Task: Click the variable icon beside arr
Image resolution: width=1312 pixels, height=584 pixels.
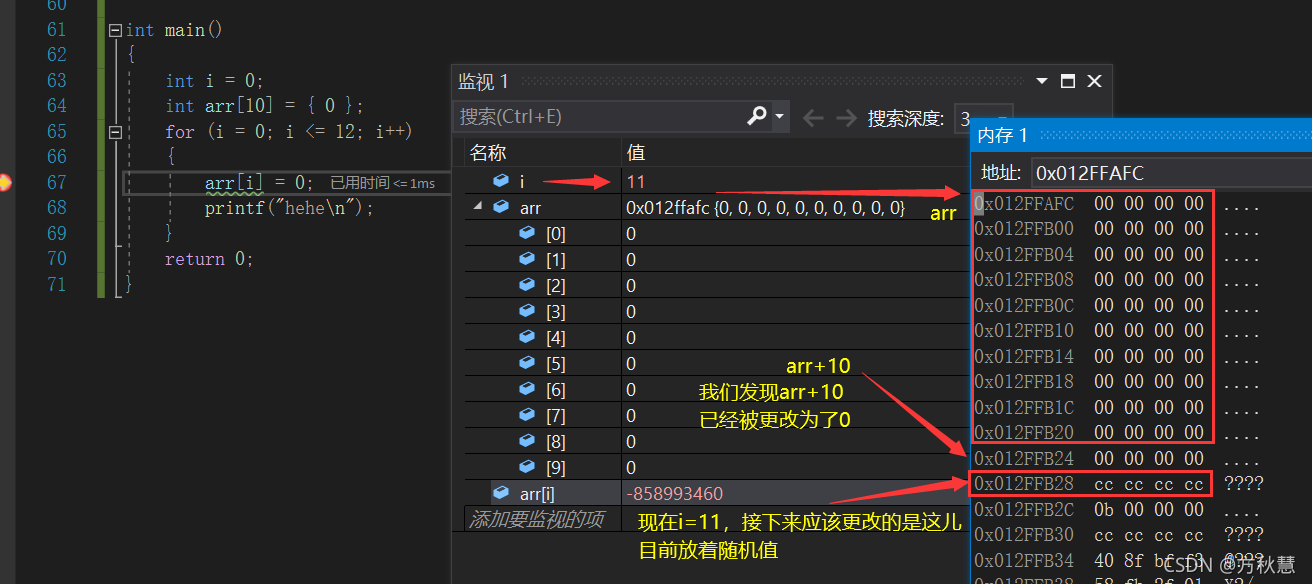Action: [x=501, y=207]
